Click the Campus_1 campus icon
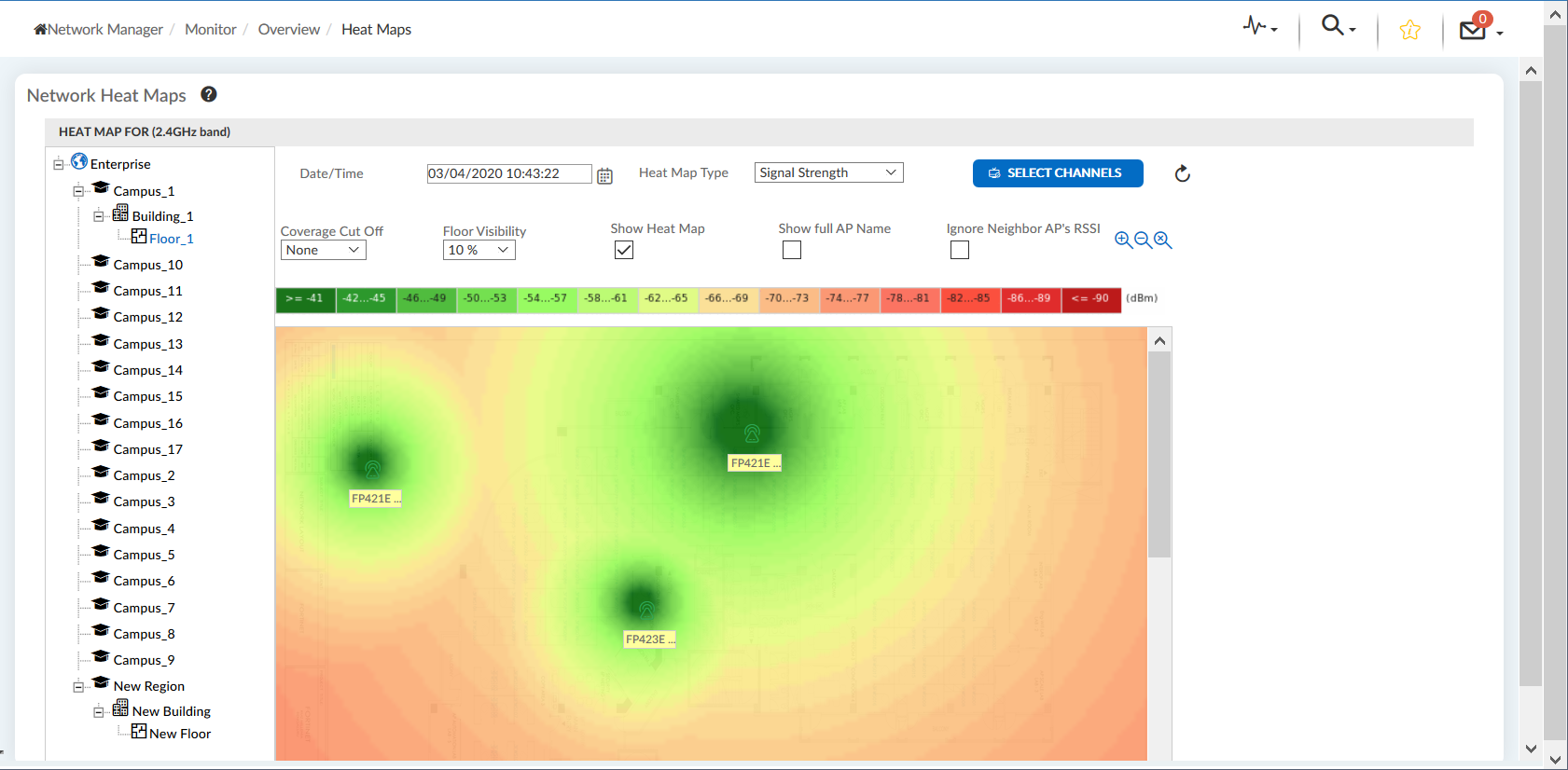Screen dimensions: 1568x770 (101, 187)
